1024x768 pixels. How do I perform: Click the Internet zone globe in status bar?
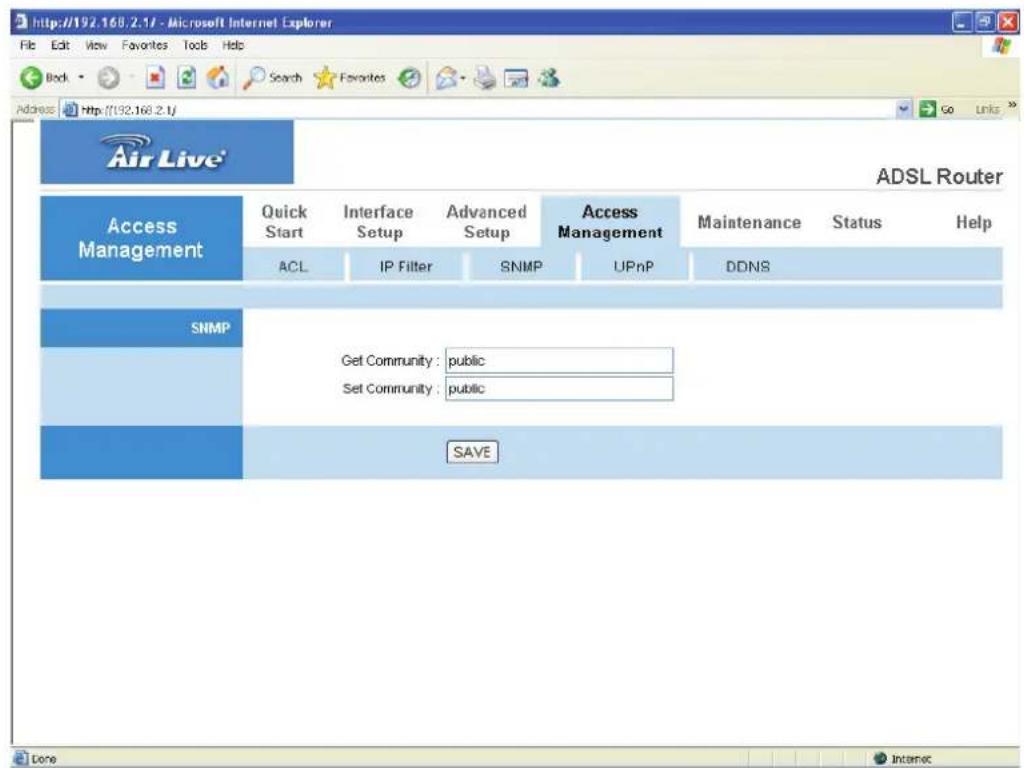point(880,758)
